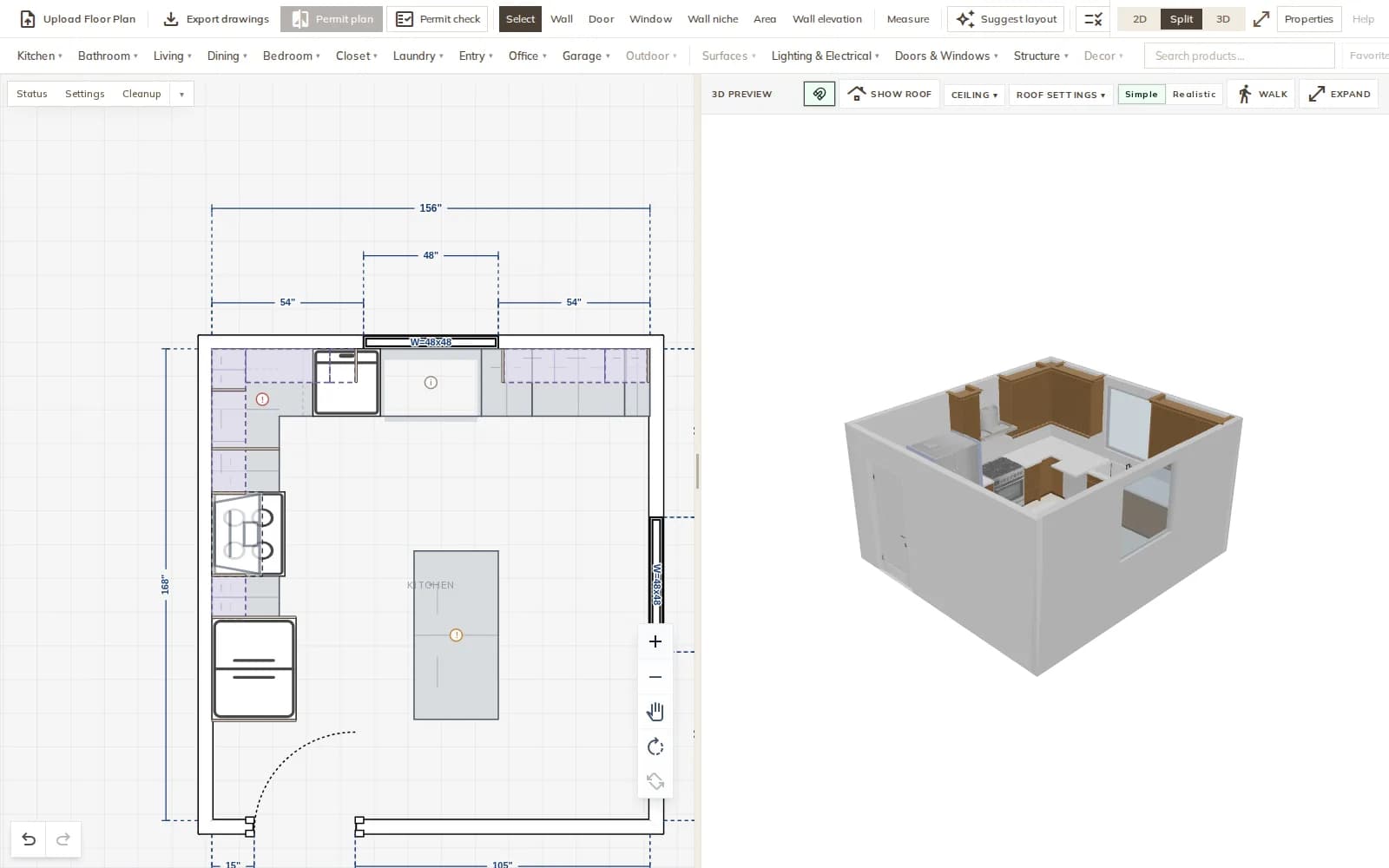Select the kitchen island in plan
Screen dimensions: 1389x868
[456, 635]
